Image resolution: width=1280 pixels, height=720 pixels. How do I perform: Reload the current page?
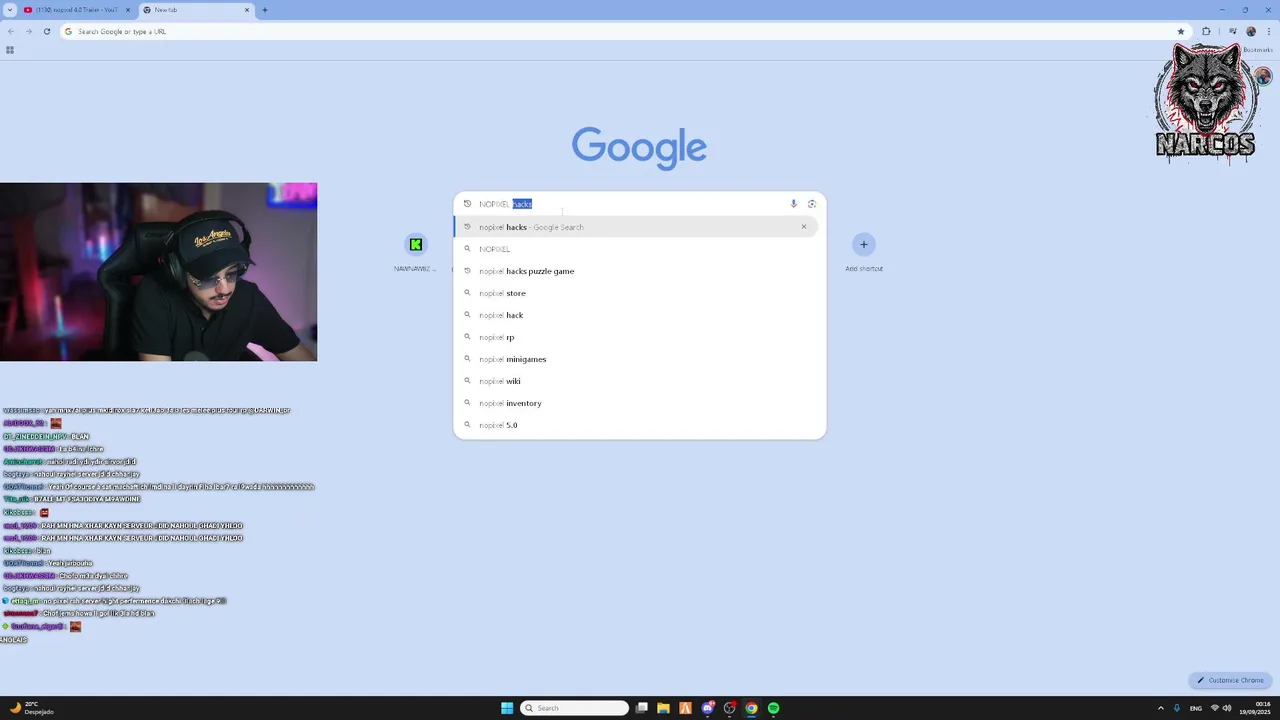[46, 31]
